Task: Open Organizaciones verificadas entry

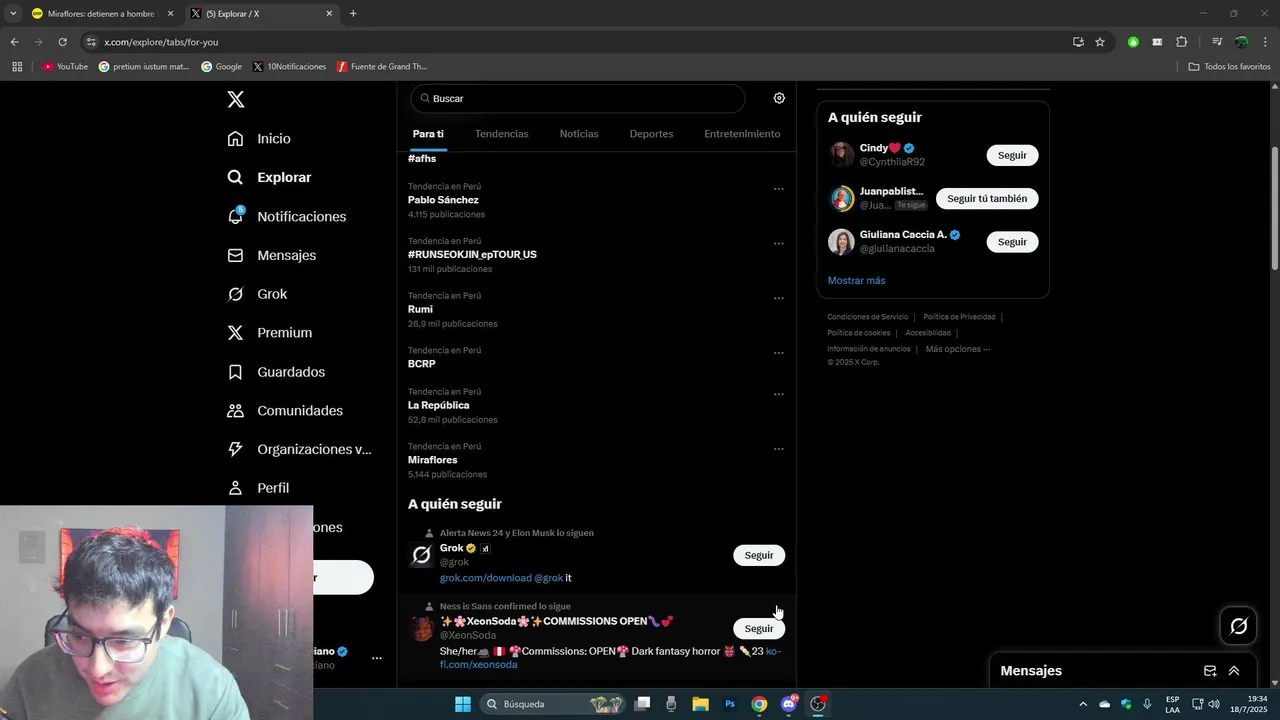Action: click(x=299, y=450)
